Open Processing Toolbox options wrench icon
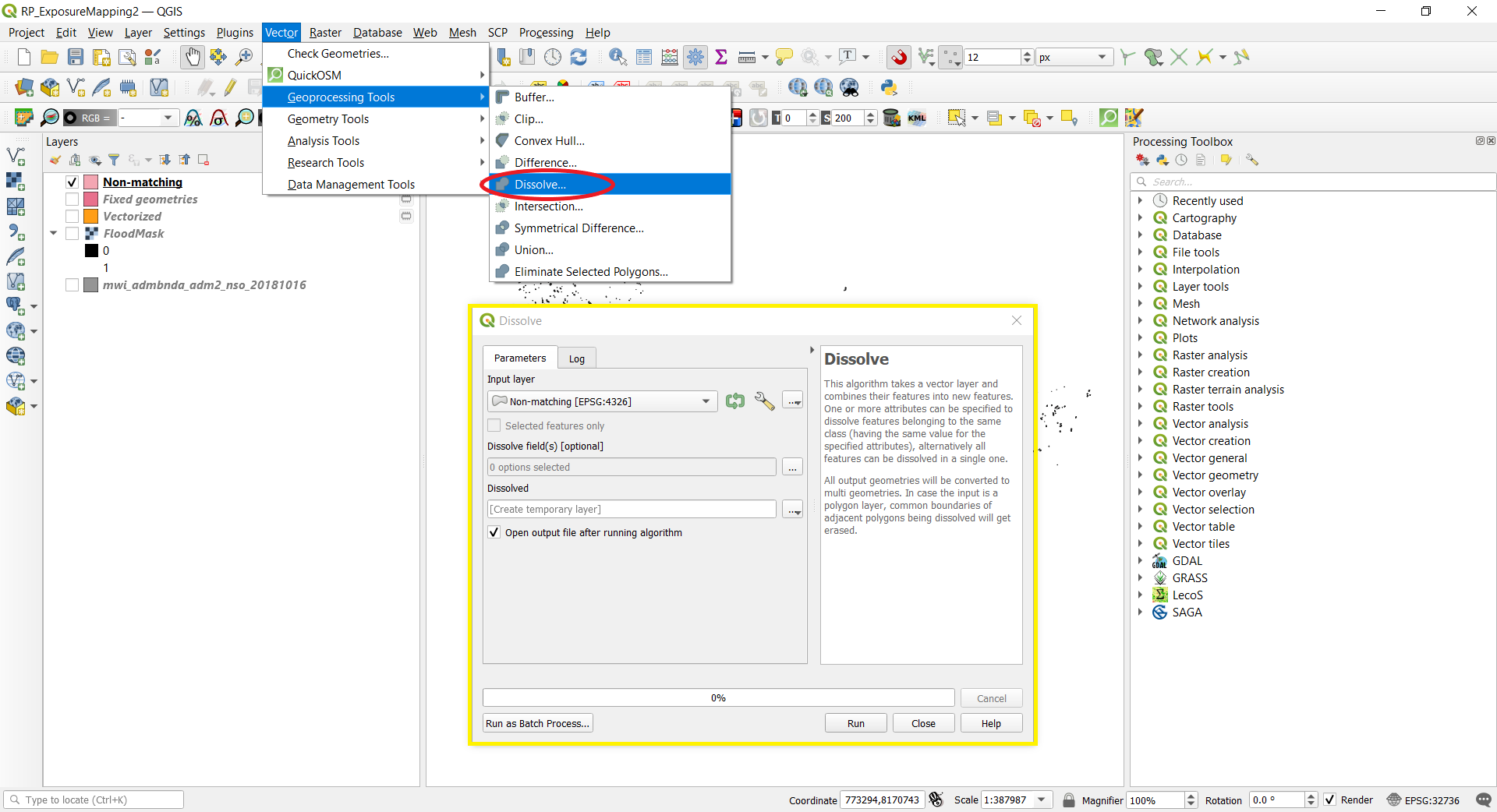Screen dimensions: 1497x812 1252,159
